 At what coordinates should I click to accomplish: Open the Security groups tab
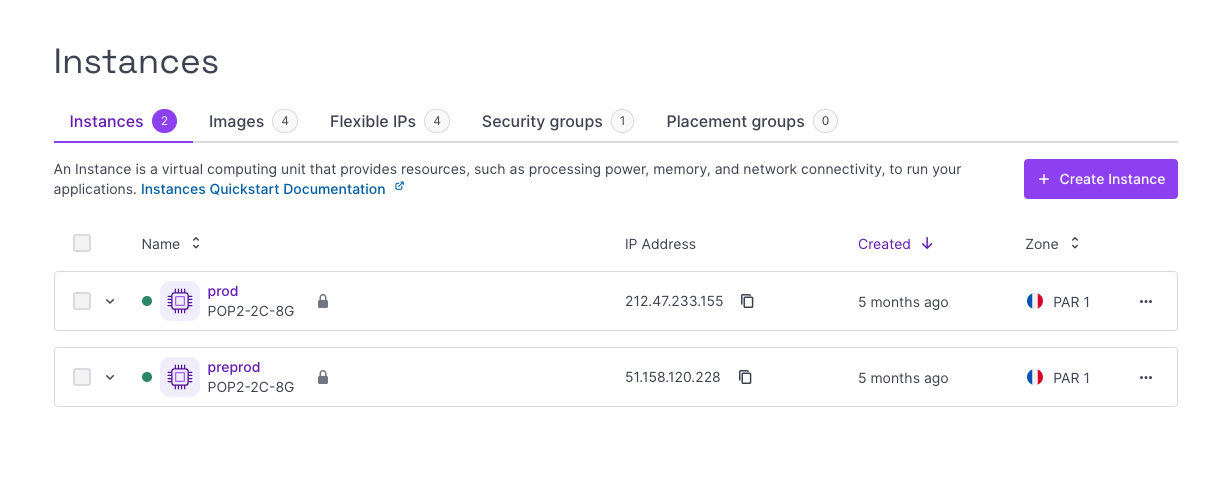[x=542, y=122]
